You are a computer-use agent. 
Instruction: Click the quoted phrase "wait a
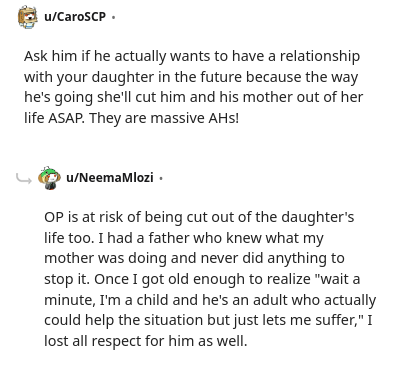(338, 279)
